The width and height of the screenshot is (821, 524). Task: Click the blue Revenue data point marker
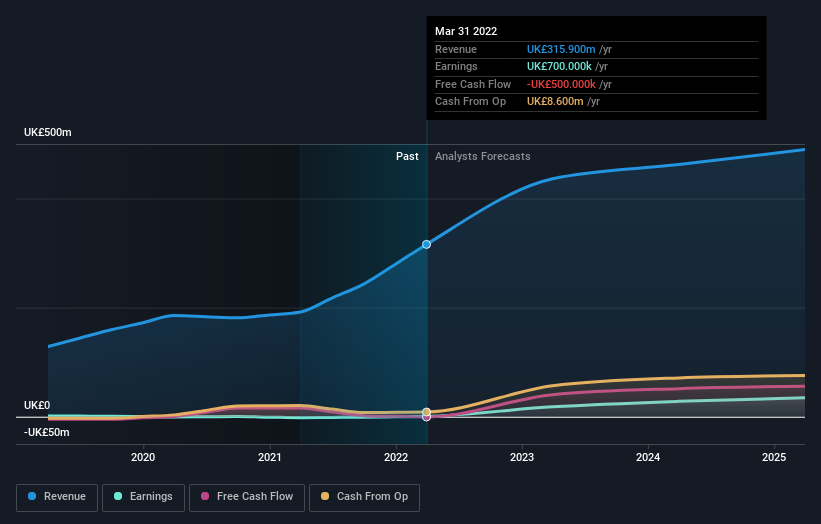(x=427, y=244)
